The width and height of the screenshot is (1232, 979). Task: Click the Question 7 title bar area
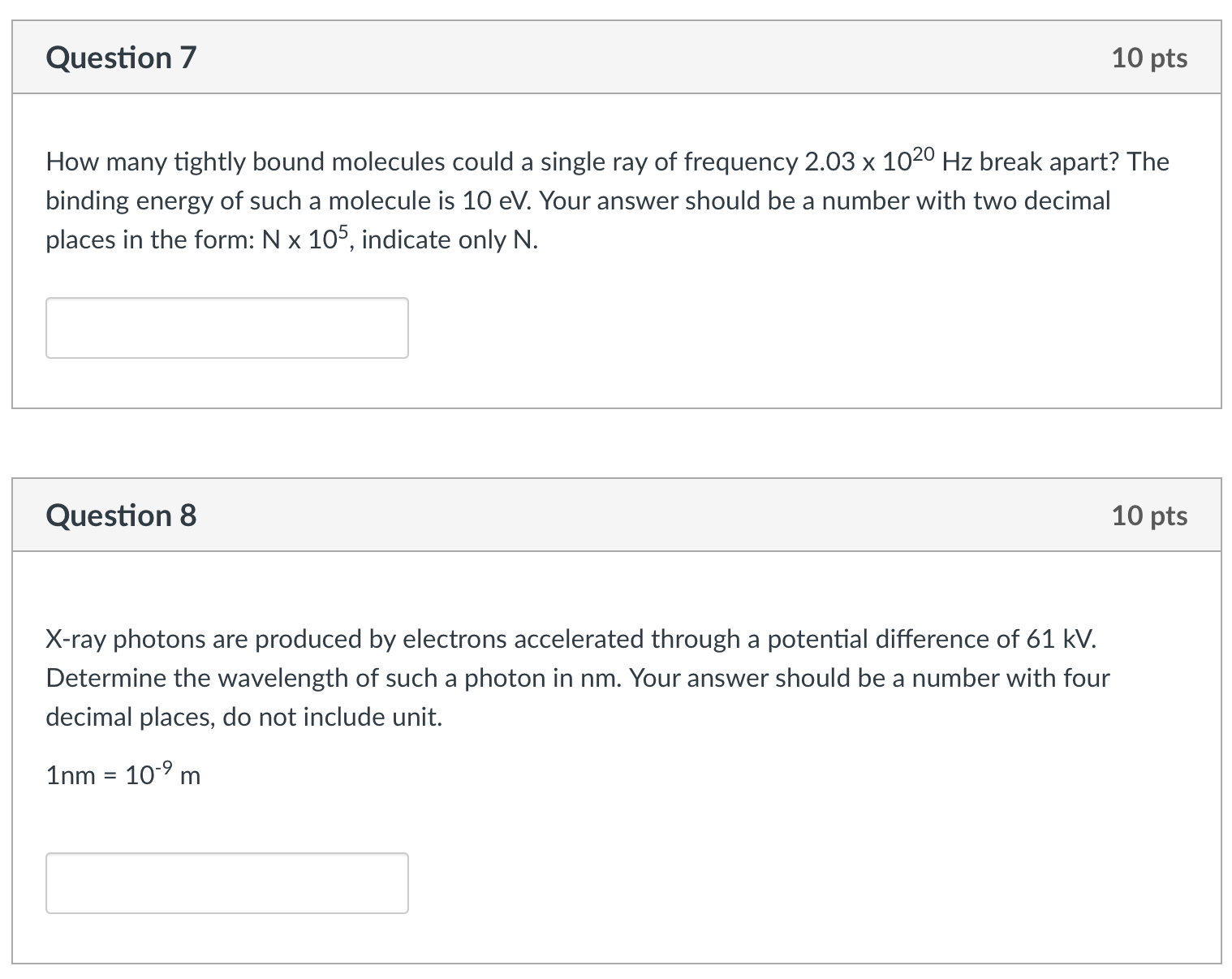(x=615, y=57)
